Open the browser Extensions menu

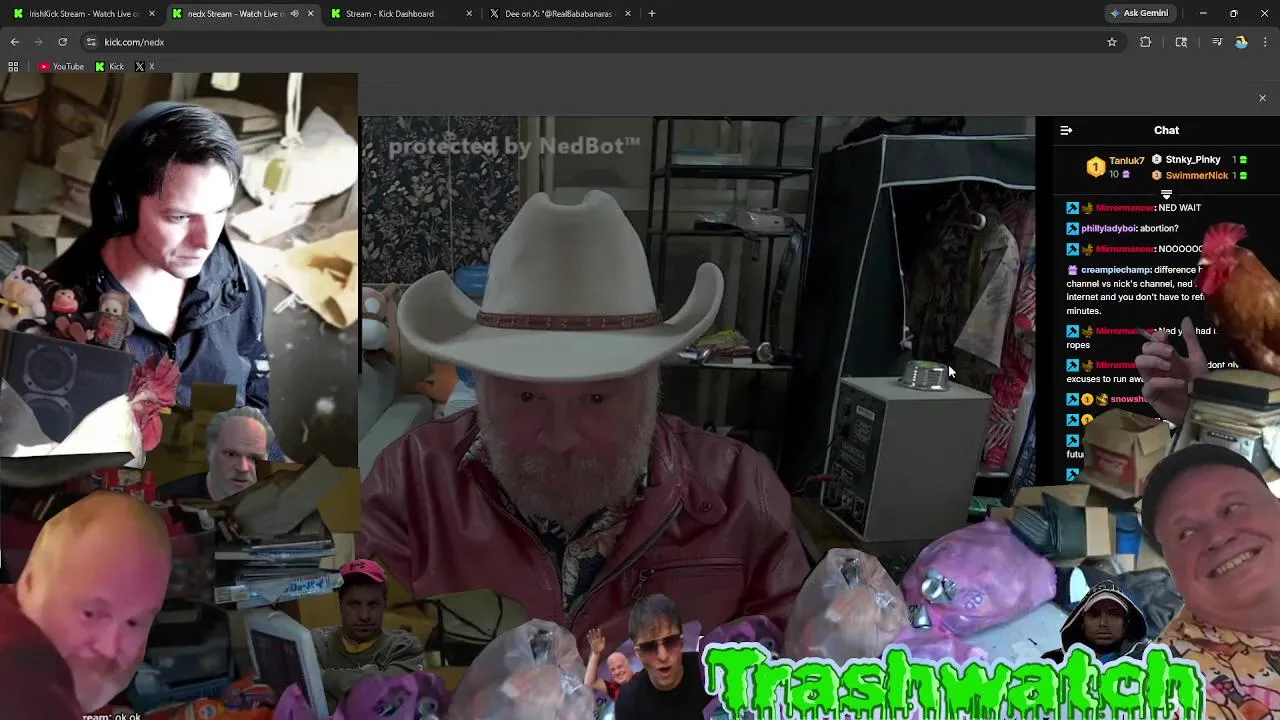1146,42
